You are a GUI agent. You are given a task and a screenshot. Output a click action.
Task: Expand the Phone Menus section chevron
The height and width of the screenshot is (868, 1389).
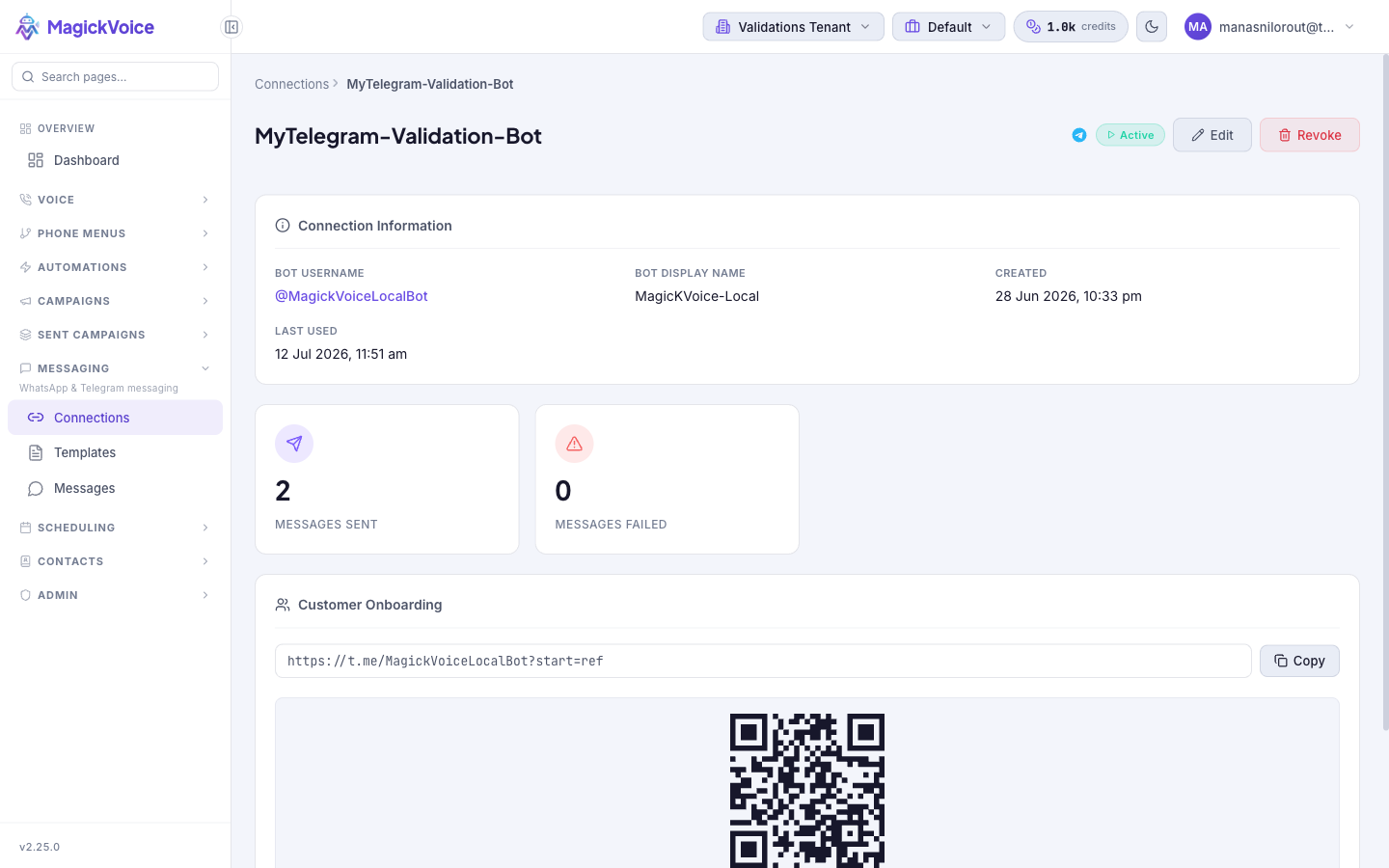coord(205,233)
